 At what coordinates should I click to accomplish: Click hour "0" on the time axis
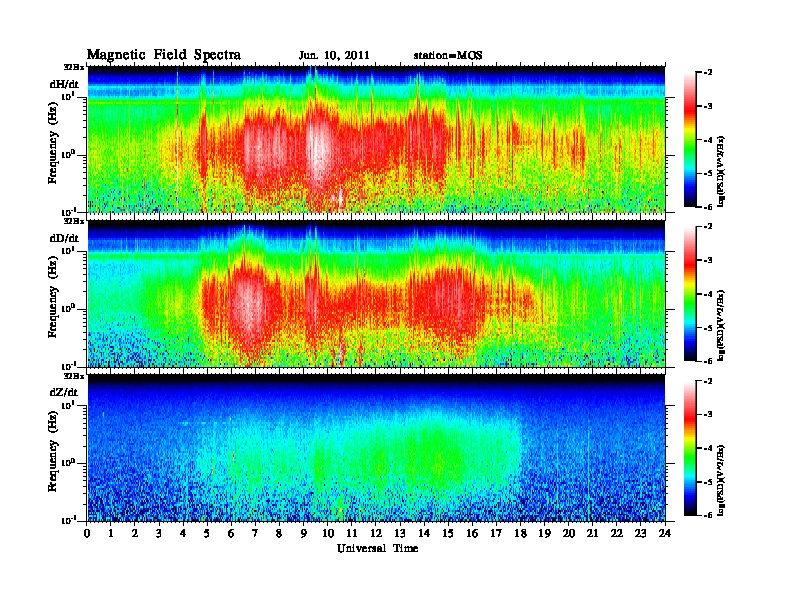click(x=87, y=533)
